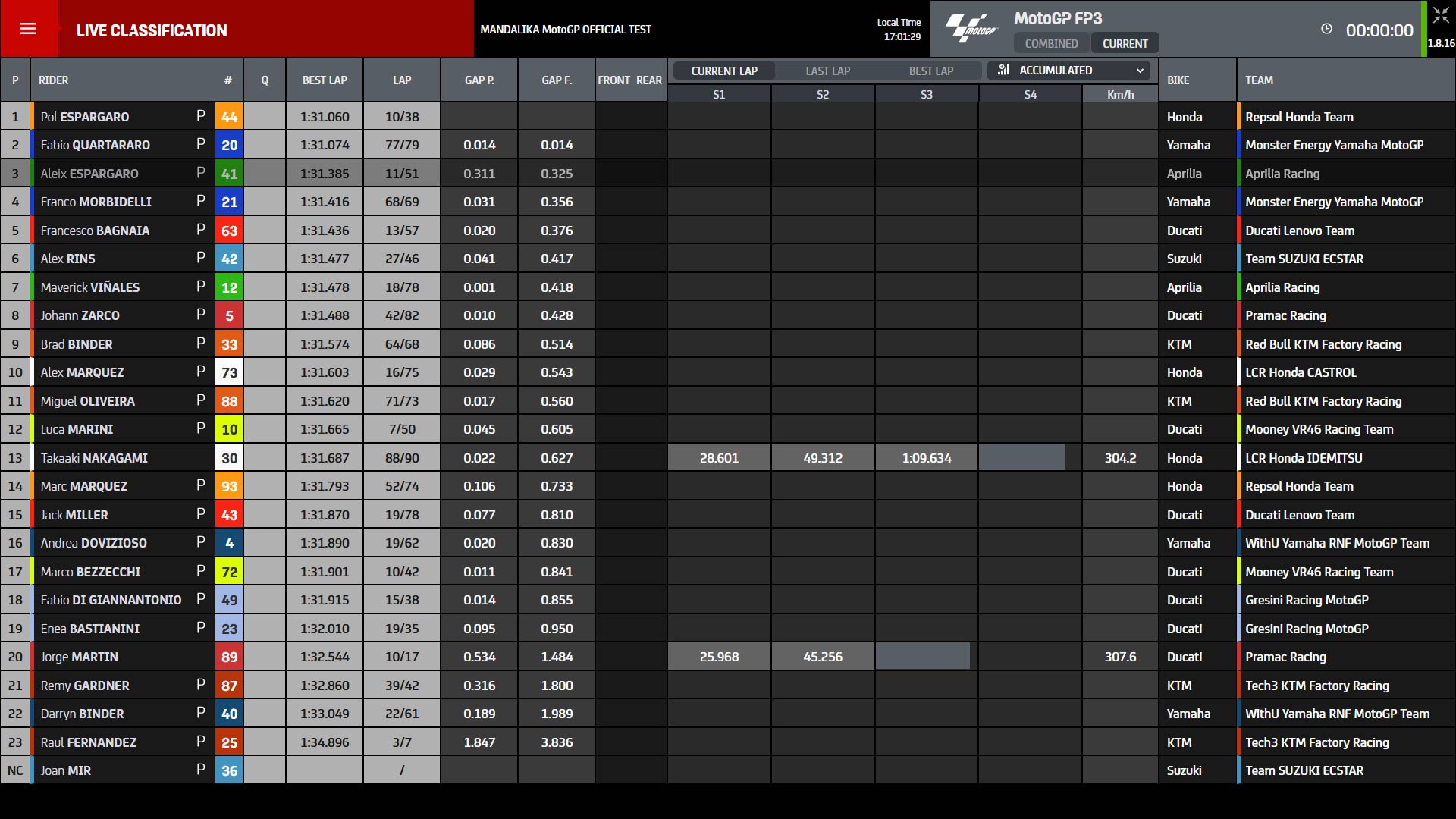Select rider Marc MARQUEZ
Screen dimensions: 1456x819
[x=83, y=486]
